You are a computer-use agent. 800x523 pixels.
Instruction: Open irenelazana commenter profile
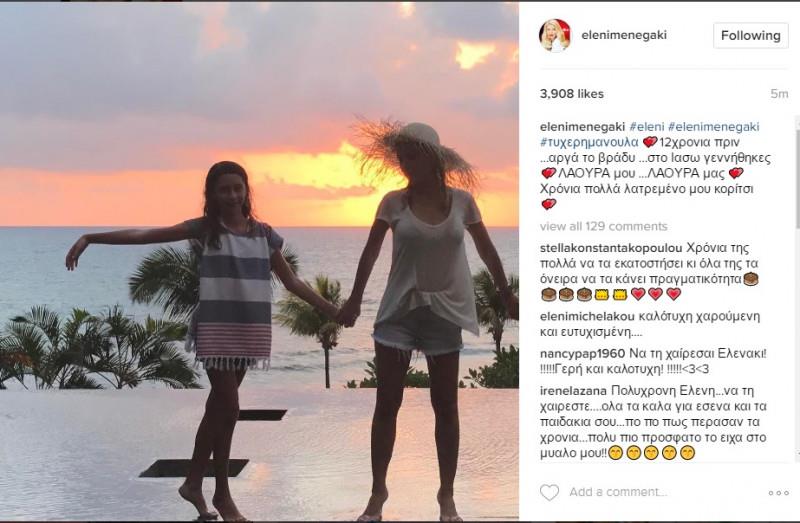tap(573, 391)
